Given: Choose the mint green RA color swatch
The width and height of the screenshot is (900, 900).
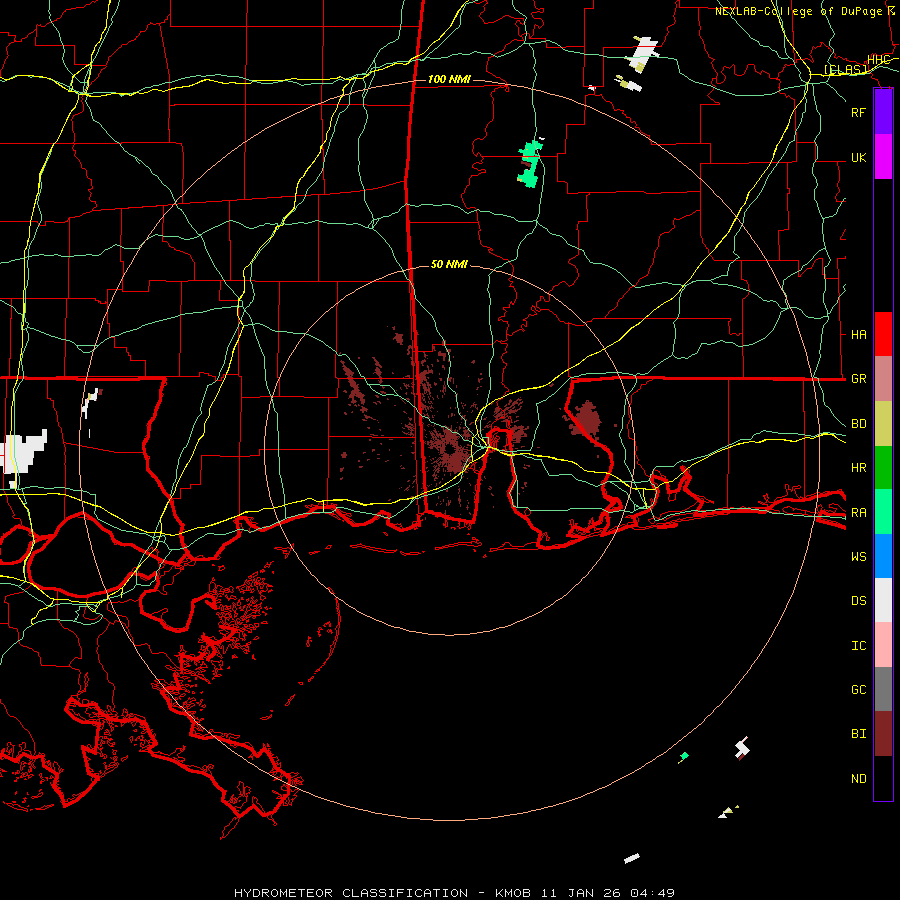Looking at the screenshot, I should coord(883,512).
